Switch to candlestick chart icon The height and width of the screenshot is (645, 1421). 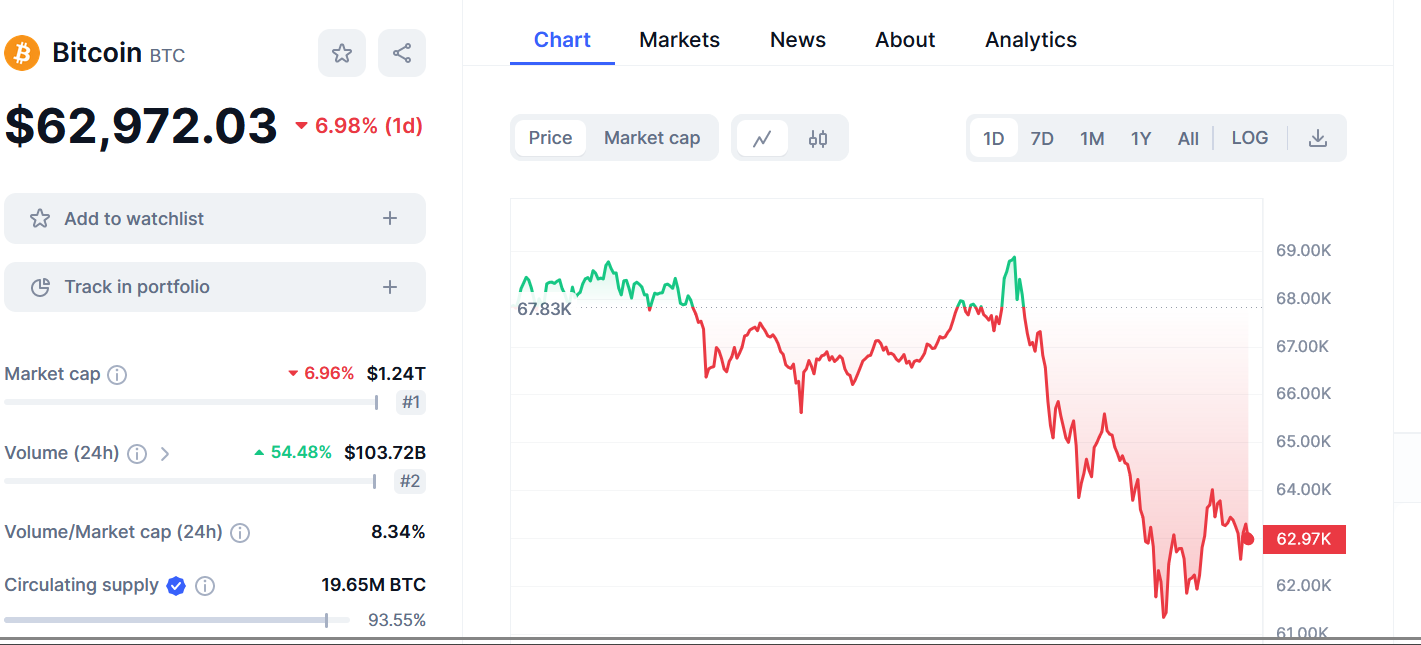tap(818, 138)
